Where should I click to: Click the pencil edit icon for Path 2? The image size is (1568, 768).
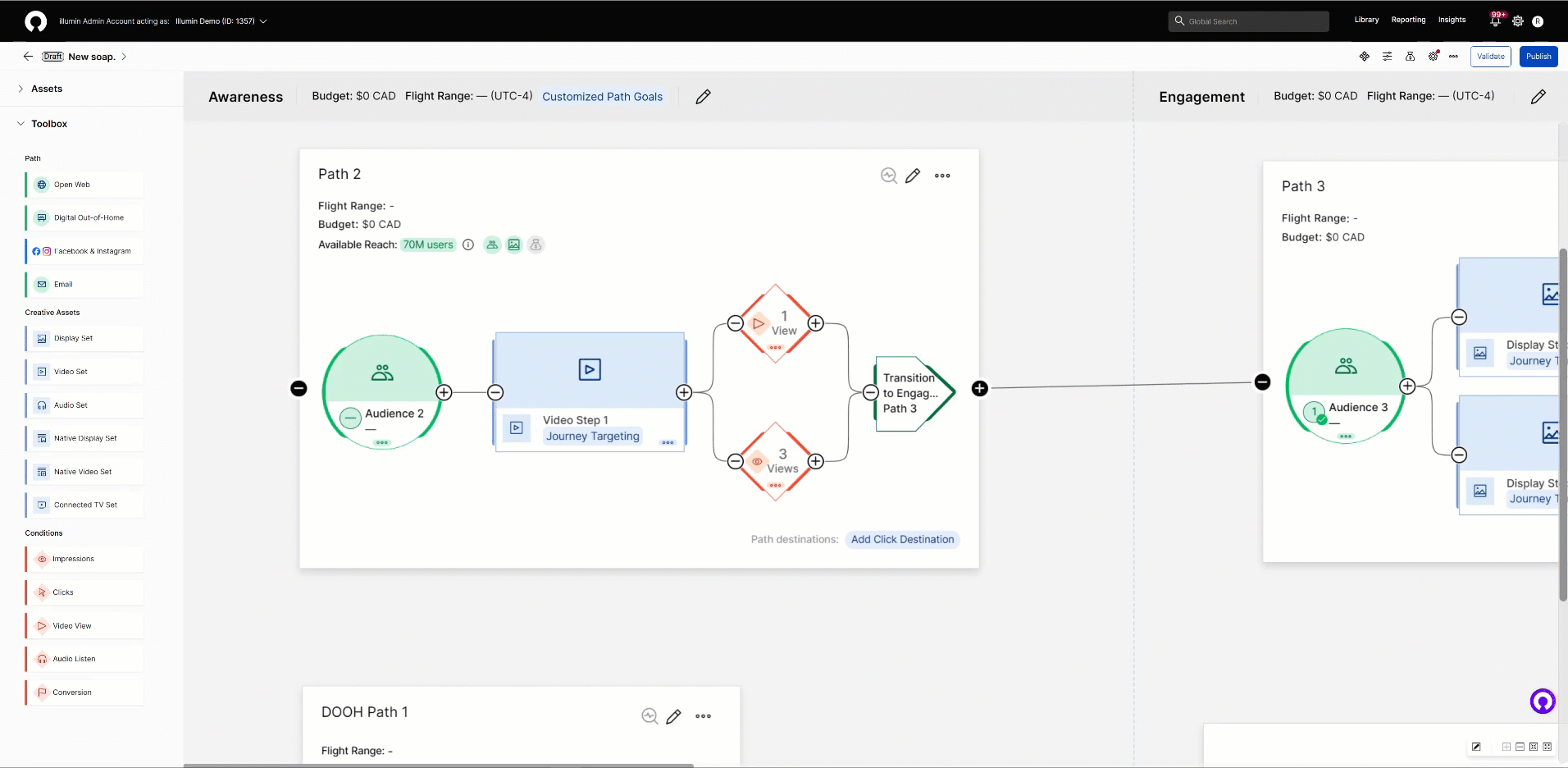pos(913,176)
